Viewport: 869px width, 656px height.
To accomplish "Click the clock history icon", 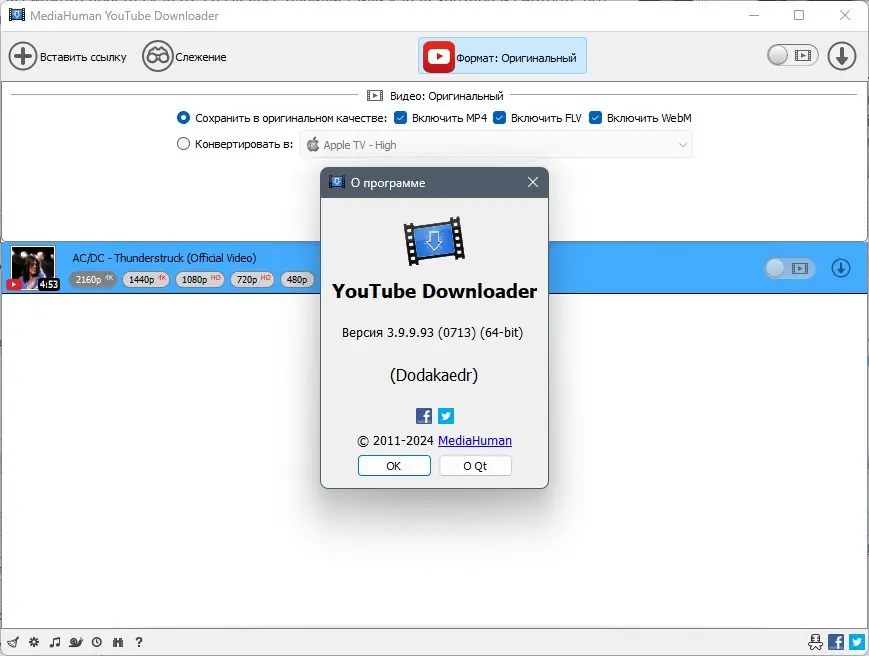I will (x=97, y=642).
